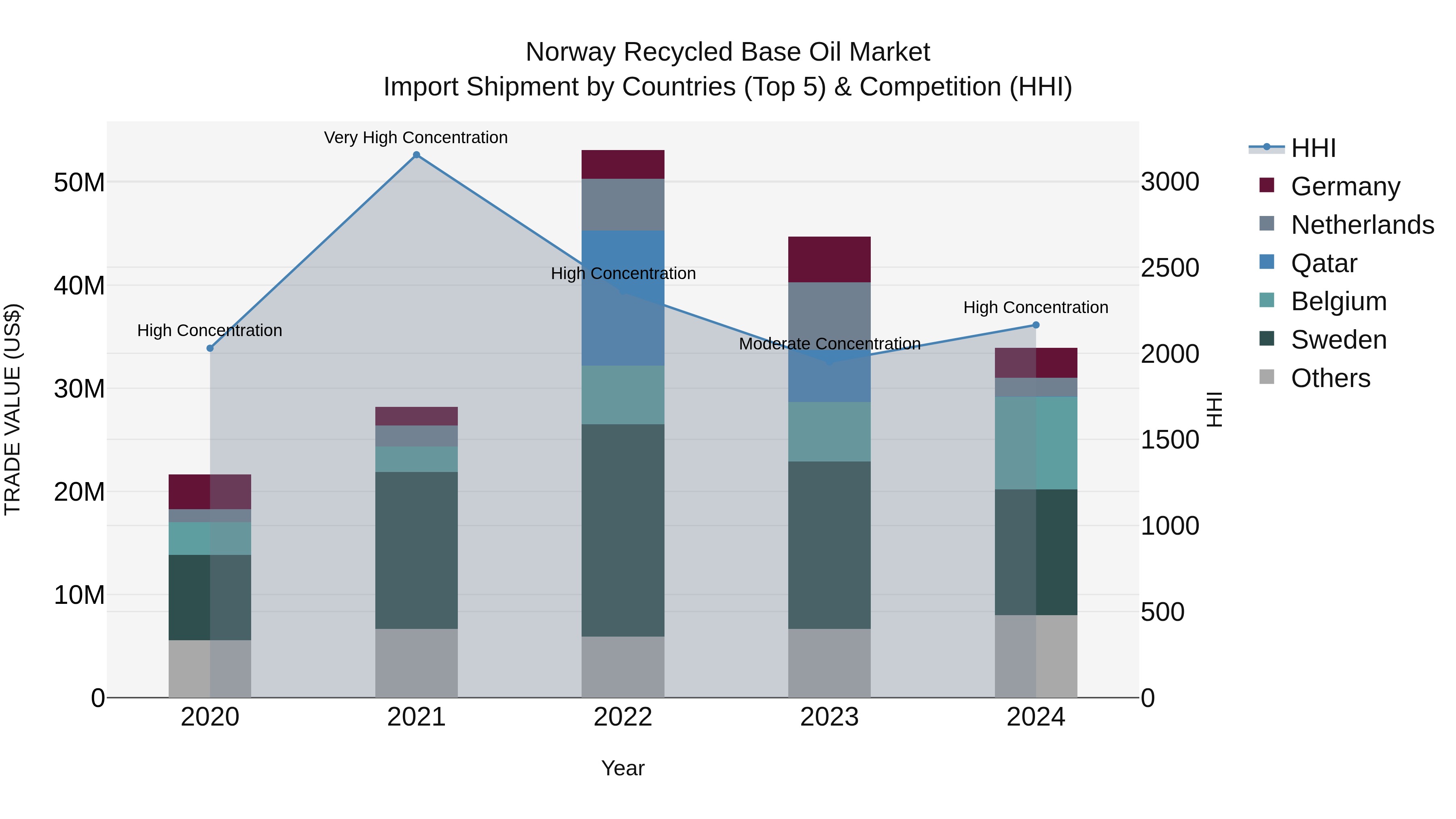Click the 2020 x-axis label
1456x819 pixels.
point(210,717)
